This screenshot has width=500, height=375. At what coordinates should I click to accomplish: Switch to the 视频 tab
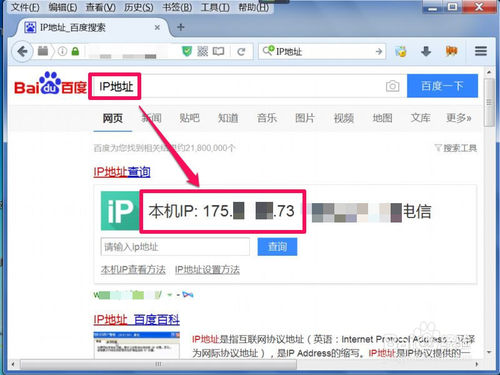(344, 118)
